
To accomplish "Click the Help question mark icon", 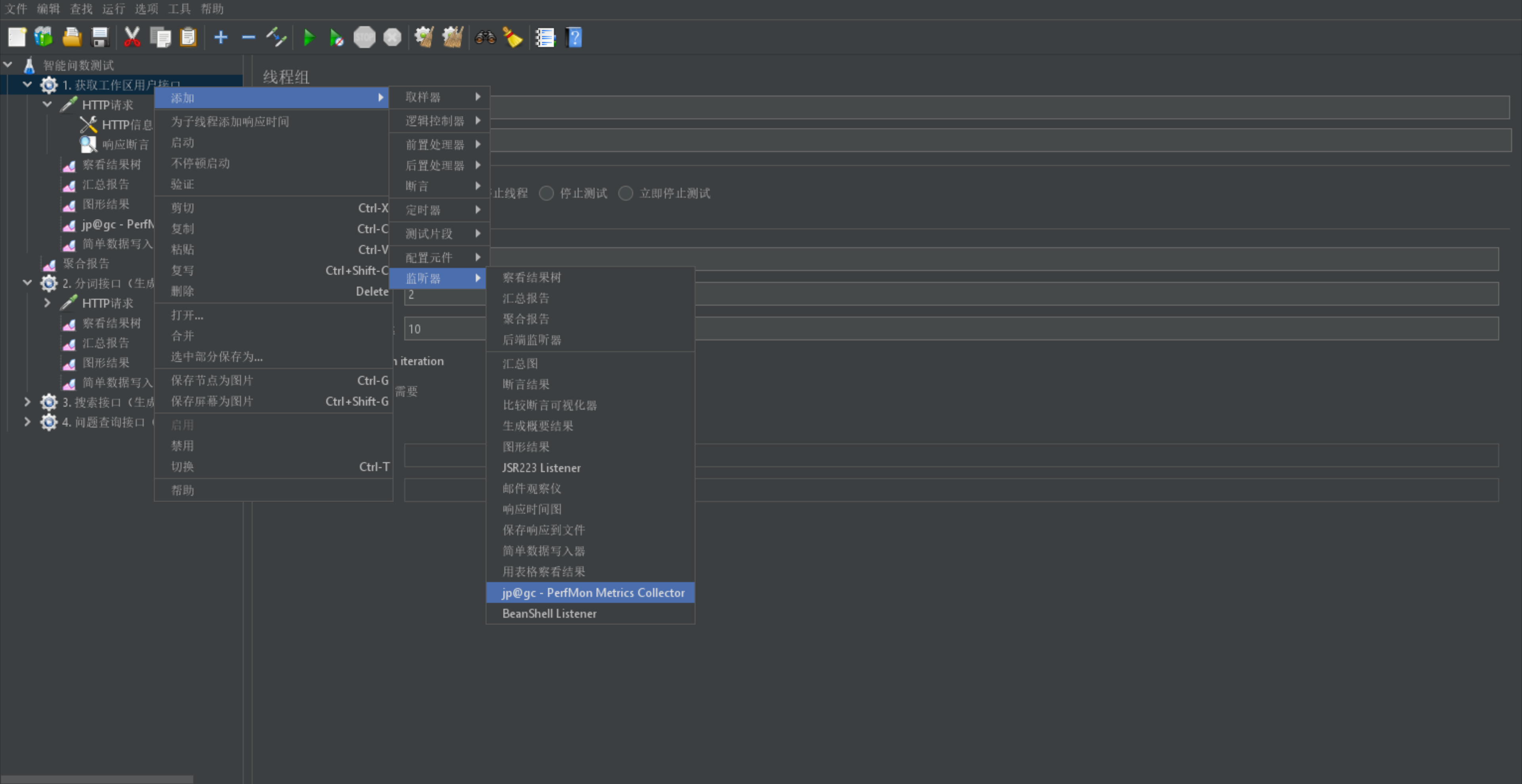I will (574, 37).
